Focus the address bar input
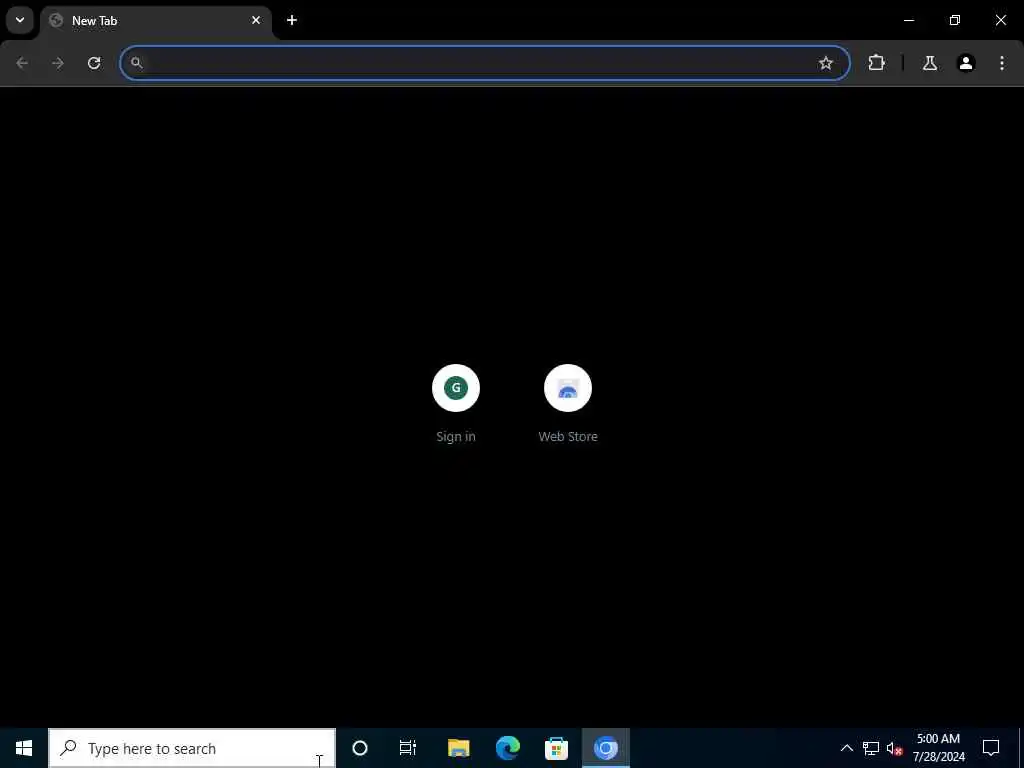The width and height of the screenshot is (1024, 768). 485,63
